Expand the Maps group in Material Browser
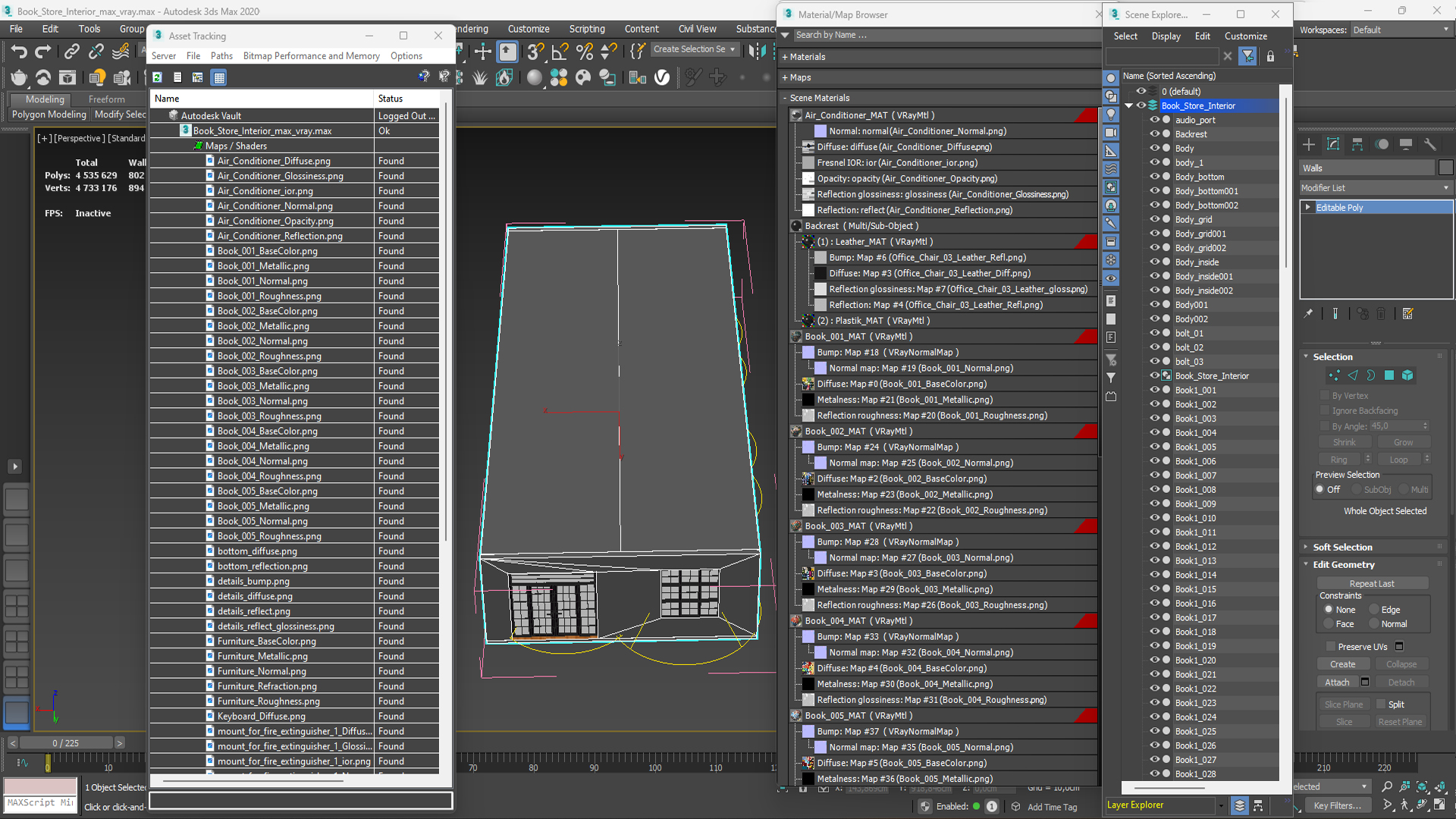1456x819 pixels. [x=785, y=77]
